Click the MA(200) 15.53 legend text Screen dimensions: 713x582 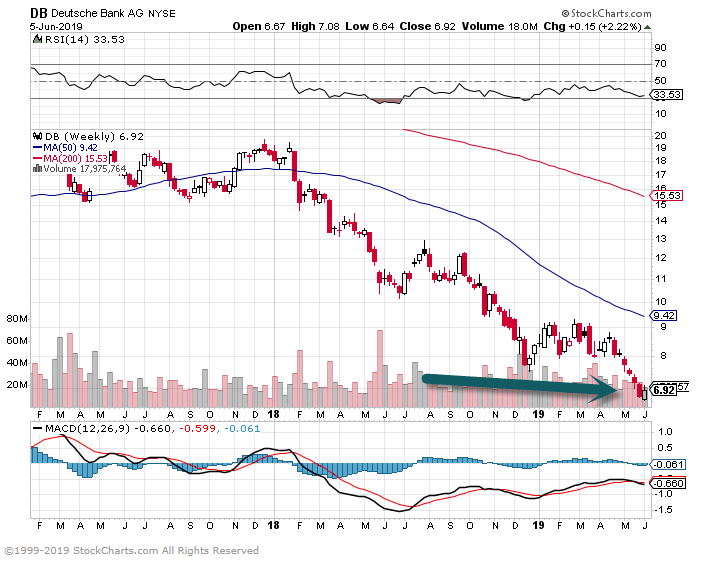coord(75,159)
